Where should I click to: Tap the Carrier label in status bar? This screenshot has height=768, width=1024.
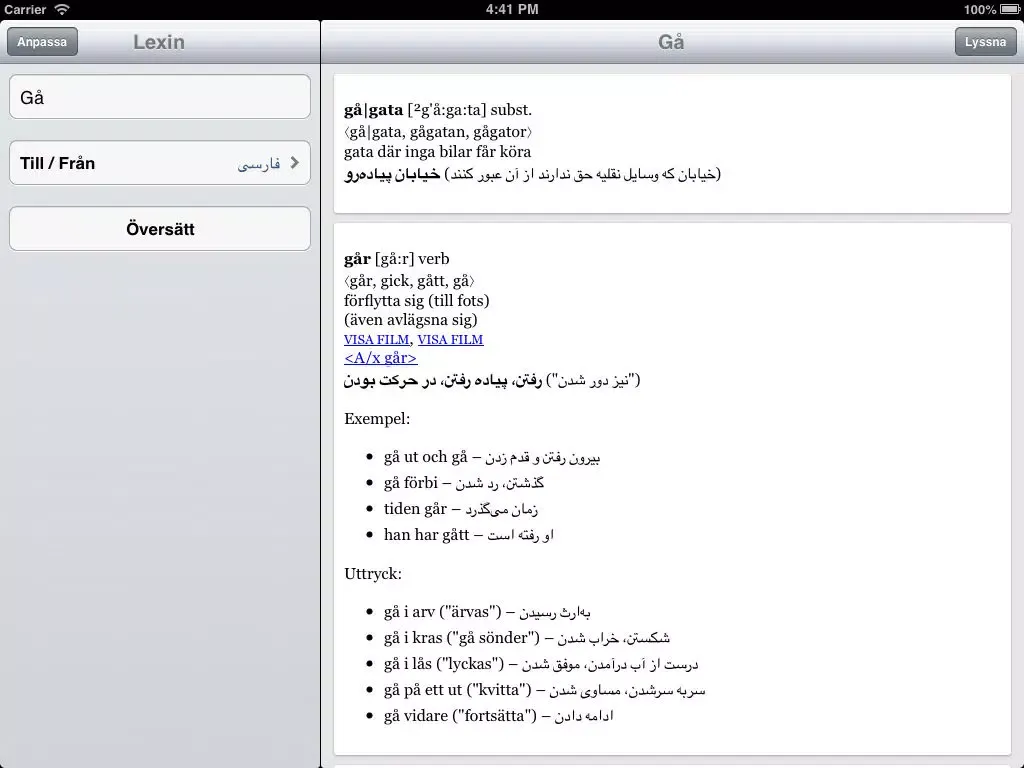coord(25,9)
